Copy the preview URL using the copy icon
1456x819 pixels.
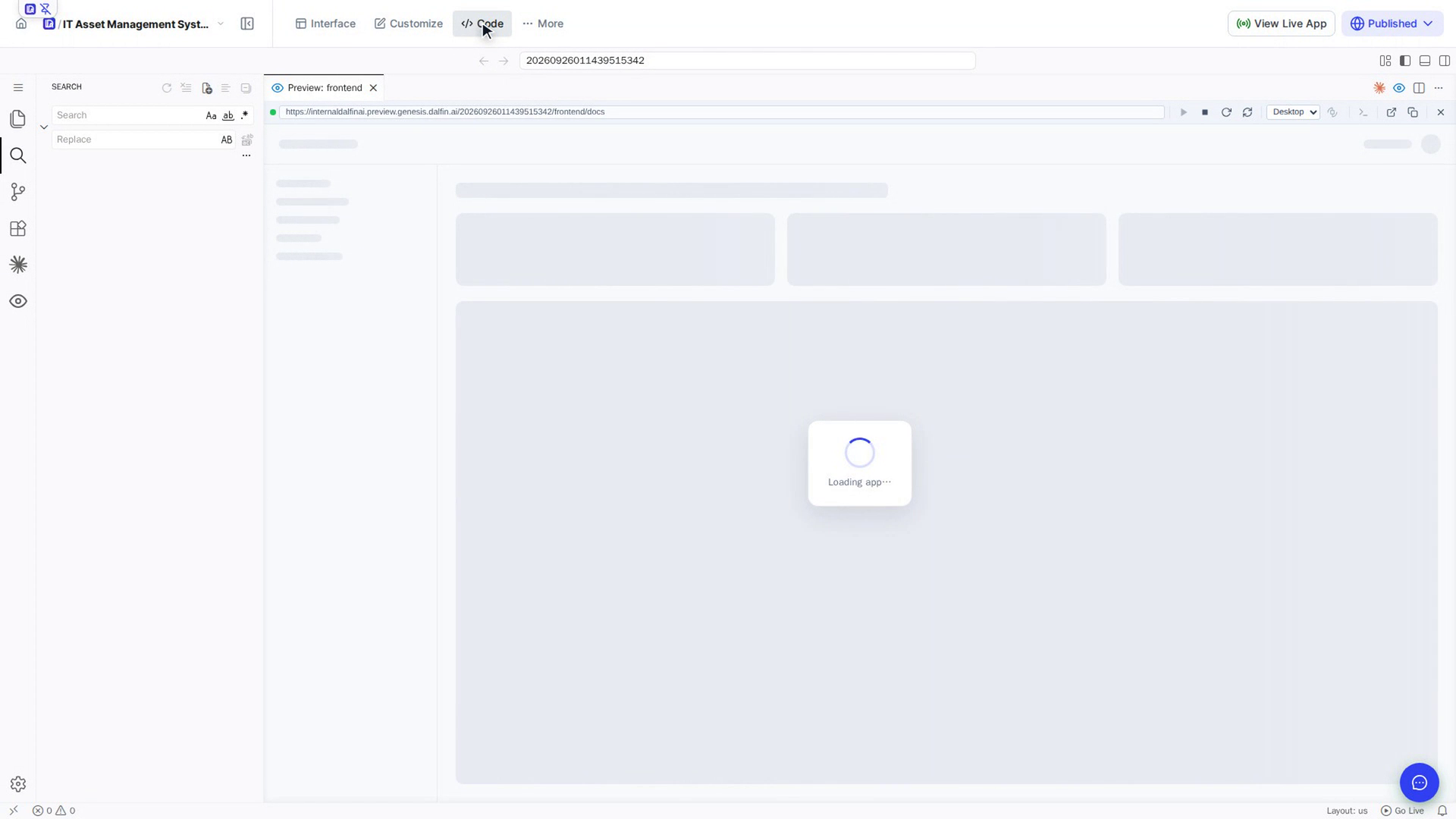coord(1413,112)
